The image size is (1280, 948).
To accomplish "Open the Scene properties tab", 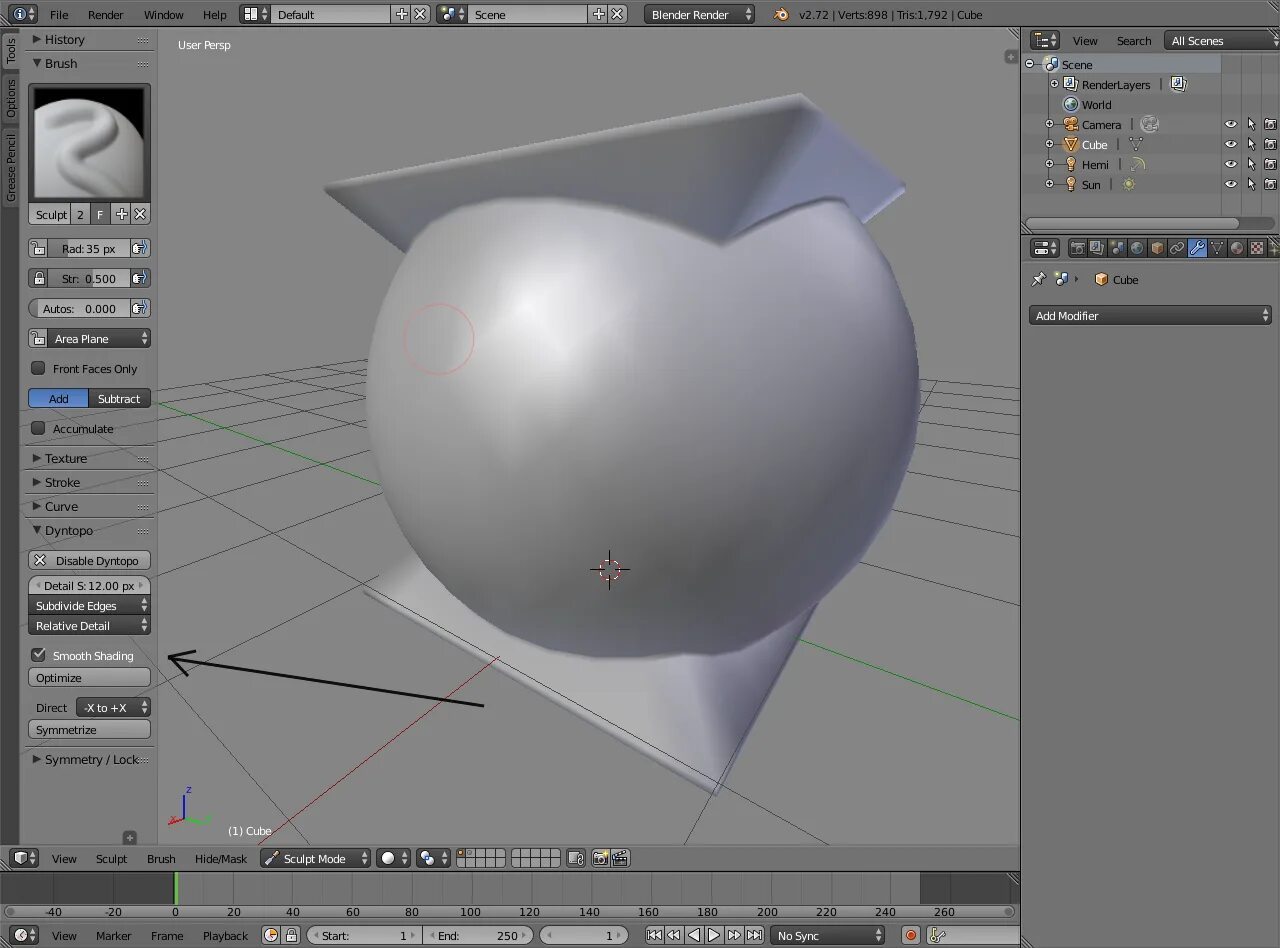I will 1117,248.
